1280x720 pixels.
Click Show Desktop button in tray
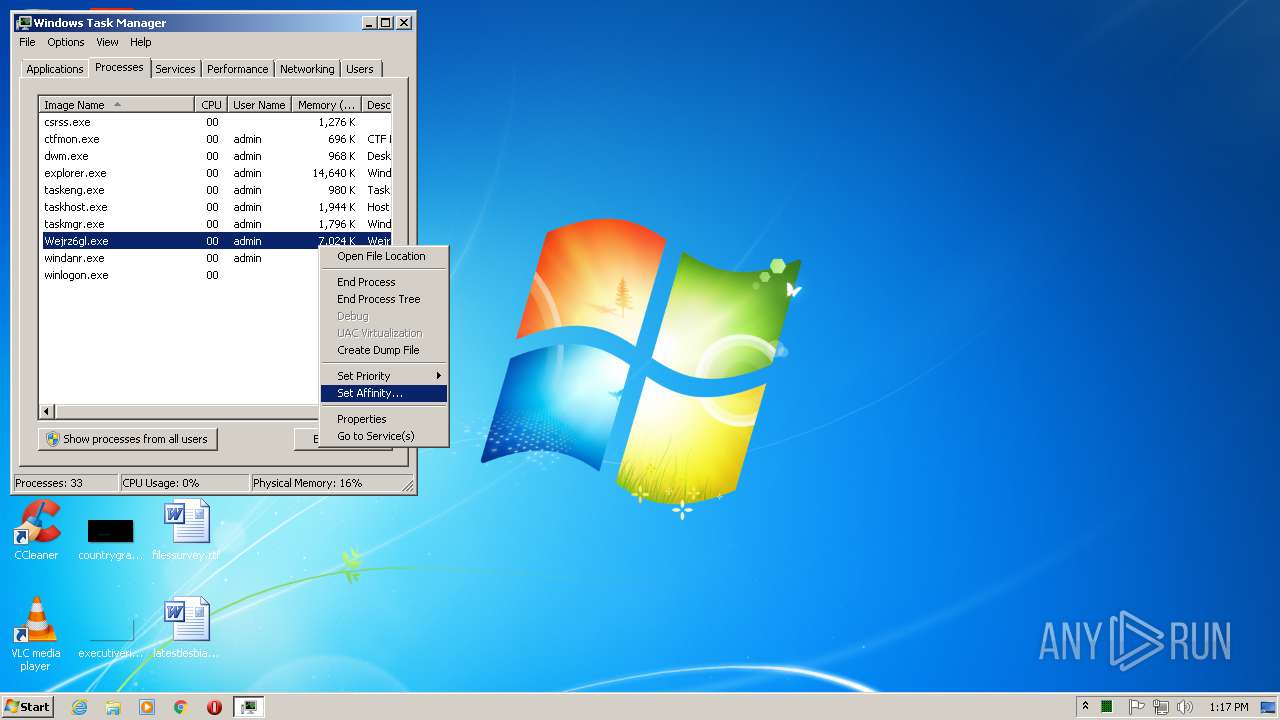[x=1269, y=707]
